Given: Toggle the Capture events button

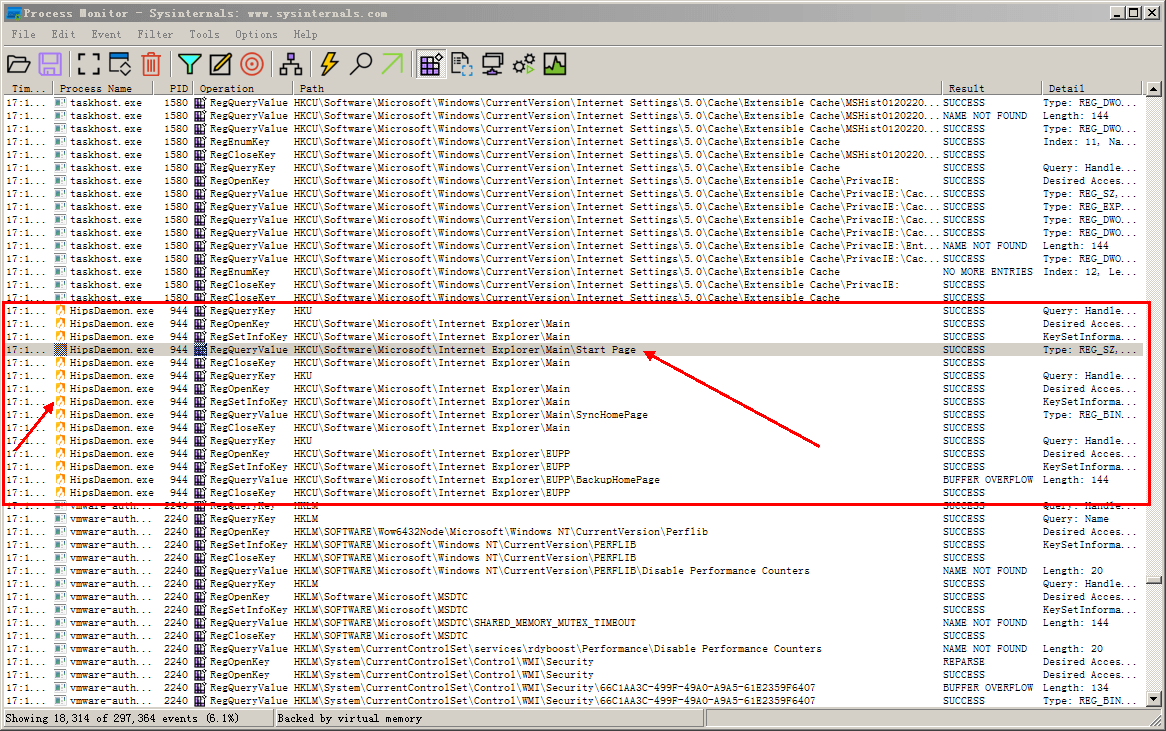Looking at the screenshot, I should (x=89, y=65).
